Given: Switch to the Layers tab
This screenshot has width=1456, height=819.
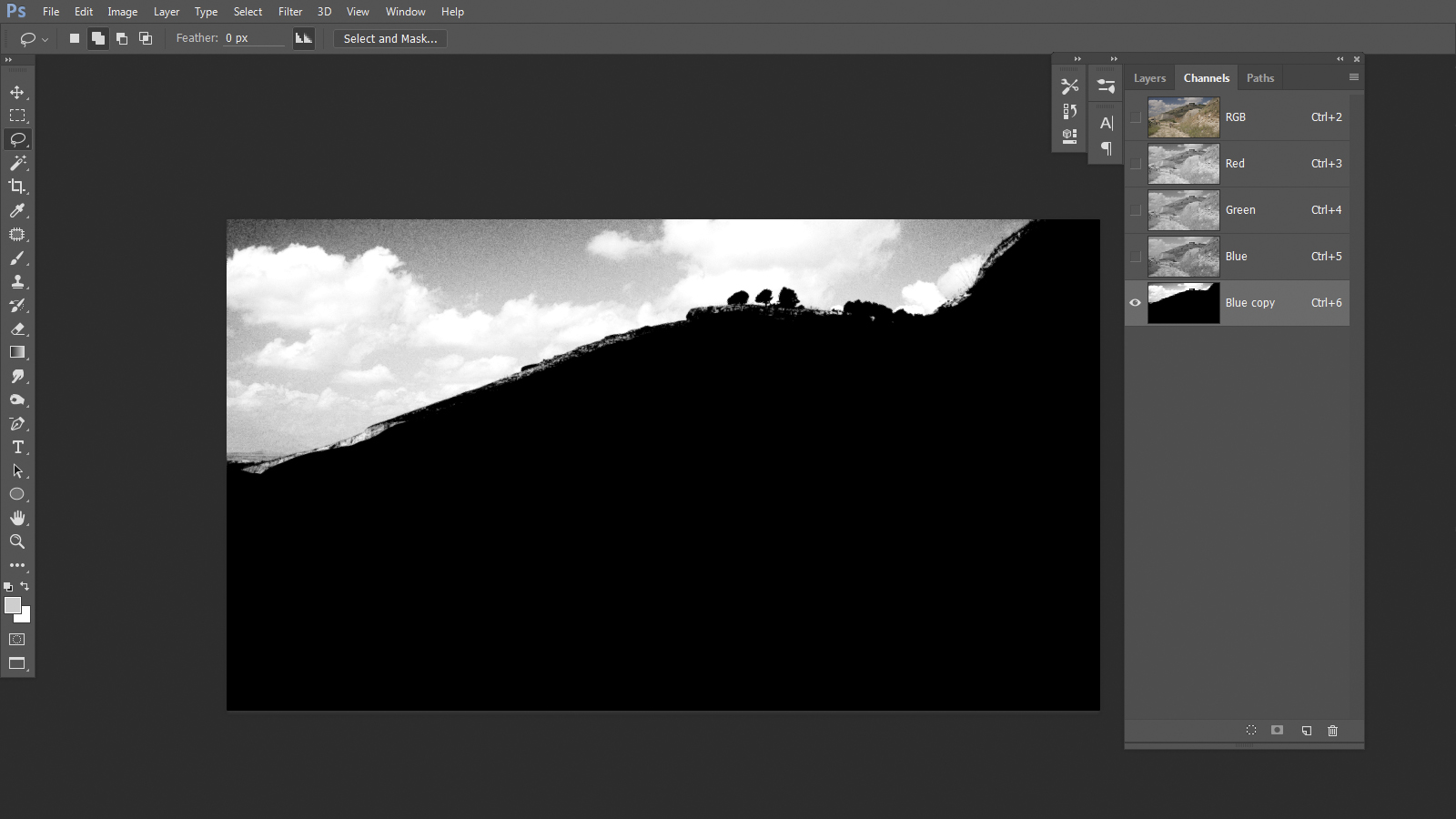Looking at the screenshot, I should click(x=1149, y=78).
